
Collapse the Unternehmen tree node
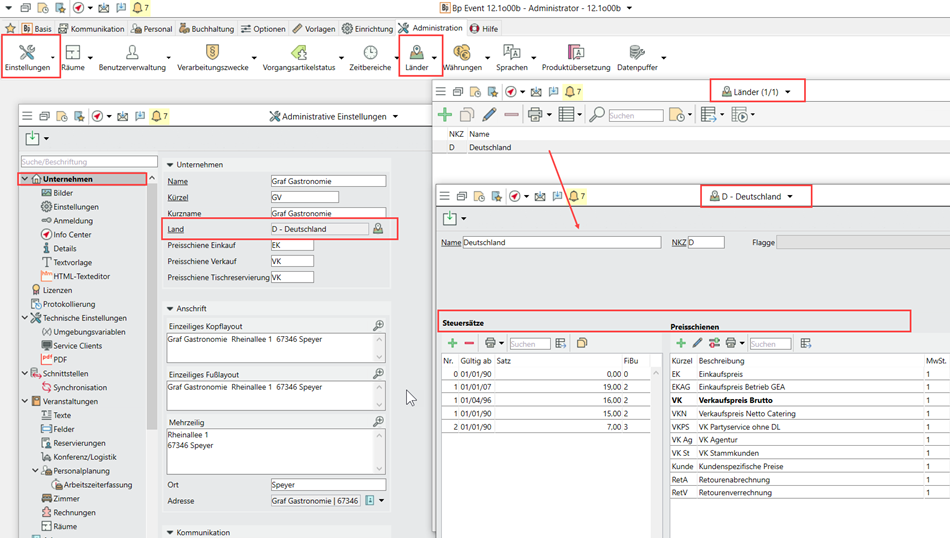pos(25,179)
